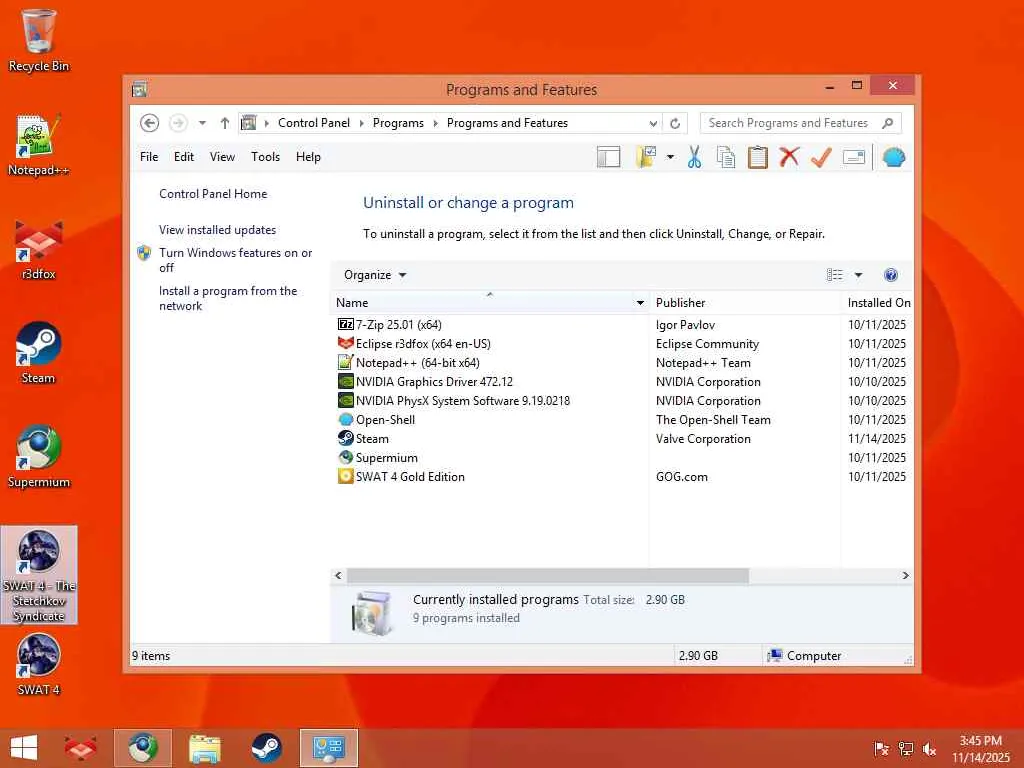1024x768 pixels.
Task: Click the Back navigation button
Action: coord(150,123)
